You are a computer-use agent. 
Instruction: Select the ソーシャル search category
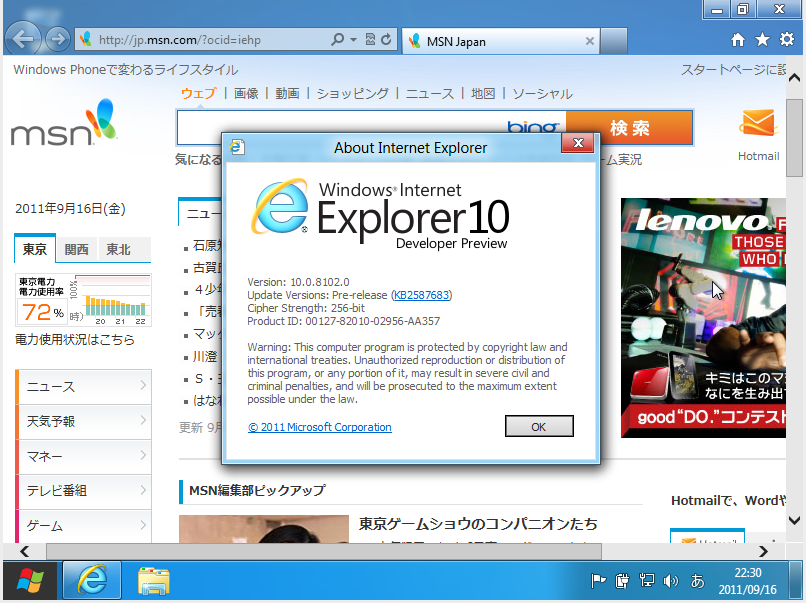(542, 94)
